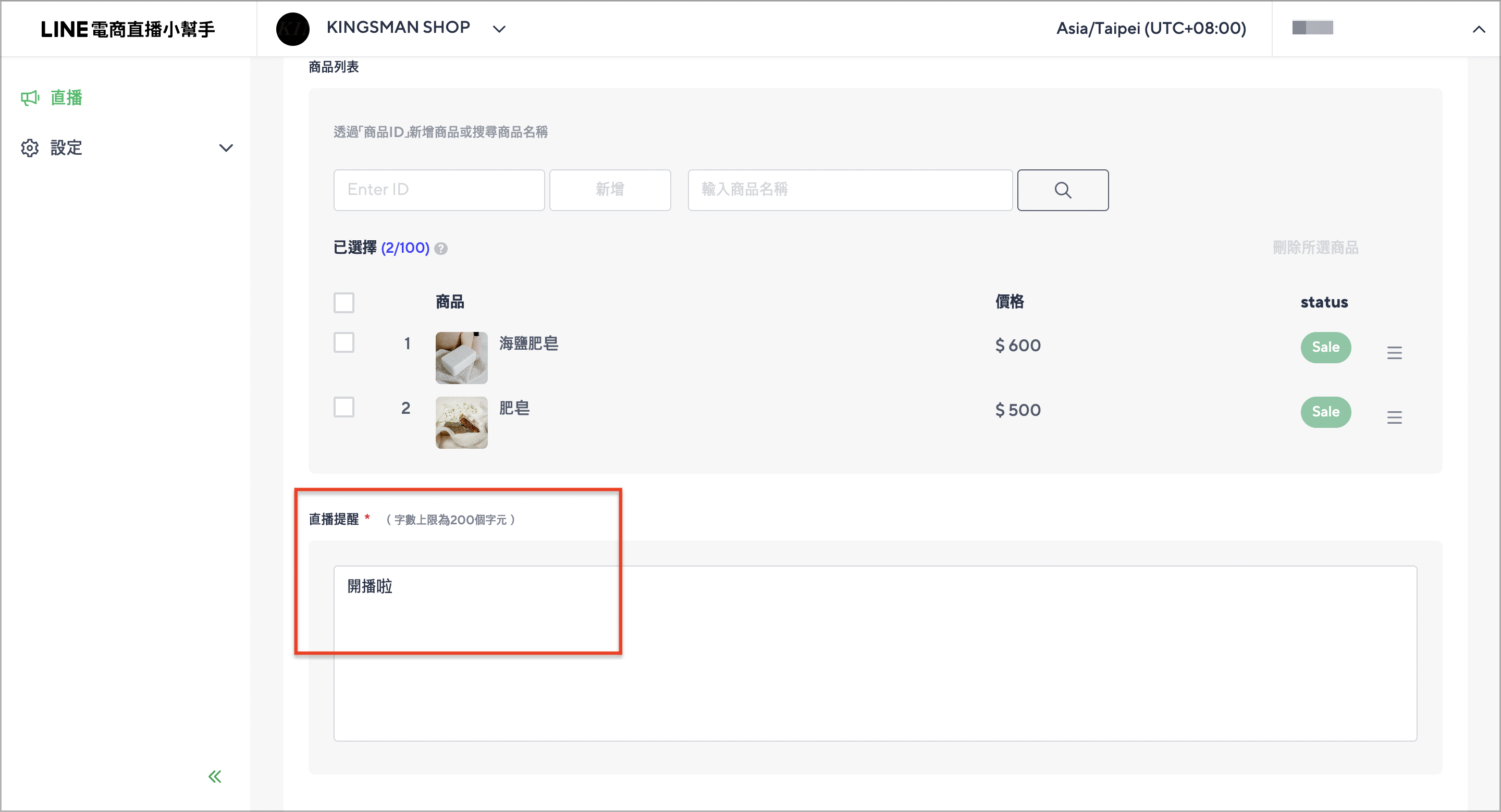Click the KINGSMAN SHOP avatar logo
Viewport: 1501px width, 812px height.
pos(292,29)
